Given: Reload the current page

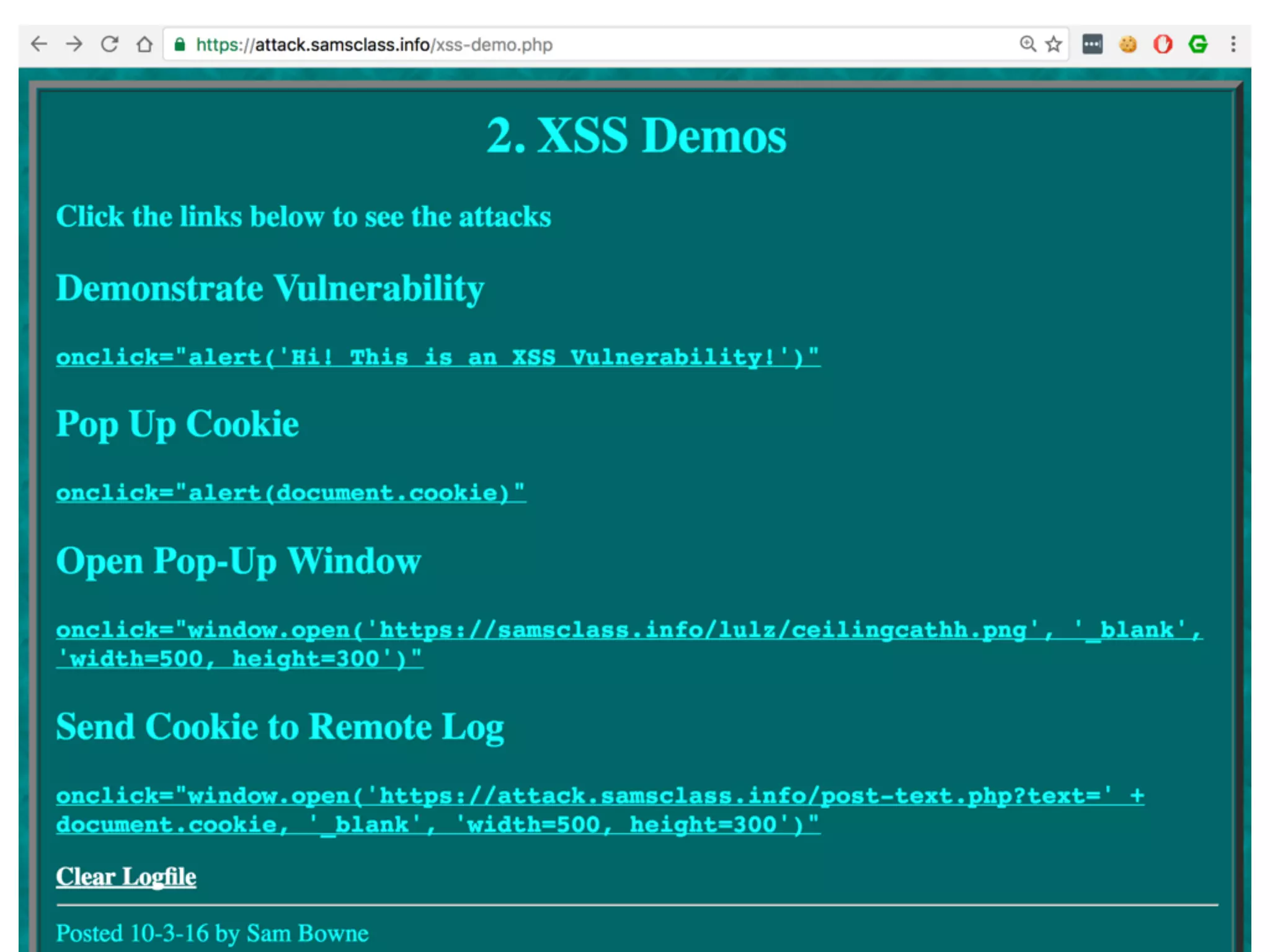Looking at the screenshot, I should [x=110, y=44].
